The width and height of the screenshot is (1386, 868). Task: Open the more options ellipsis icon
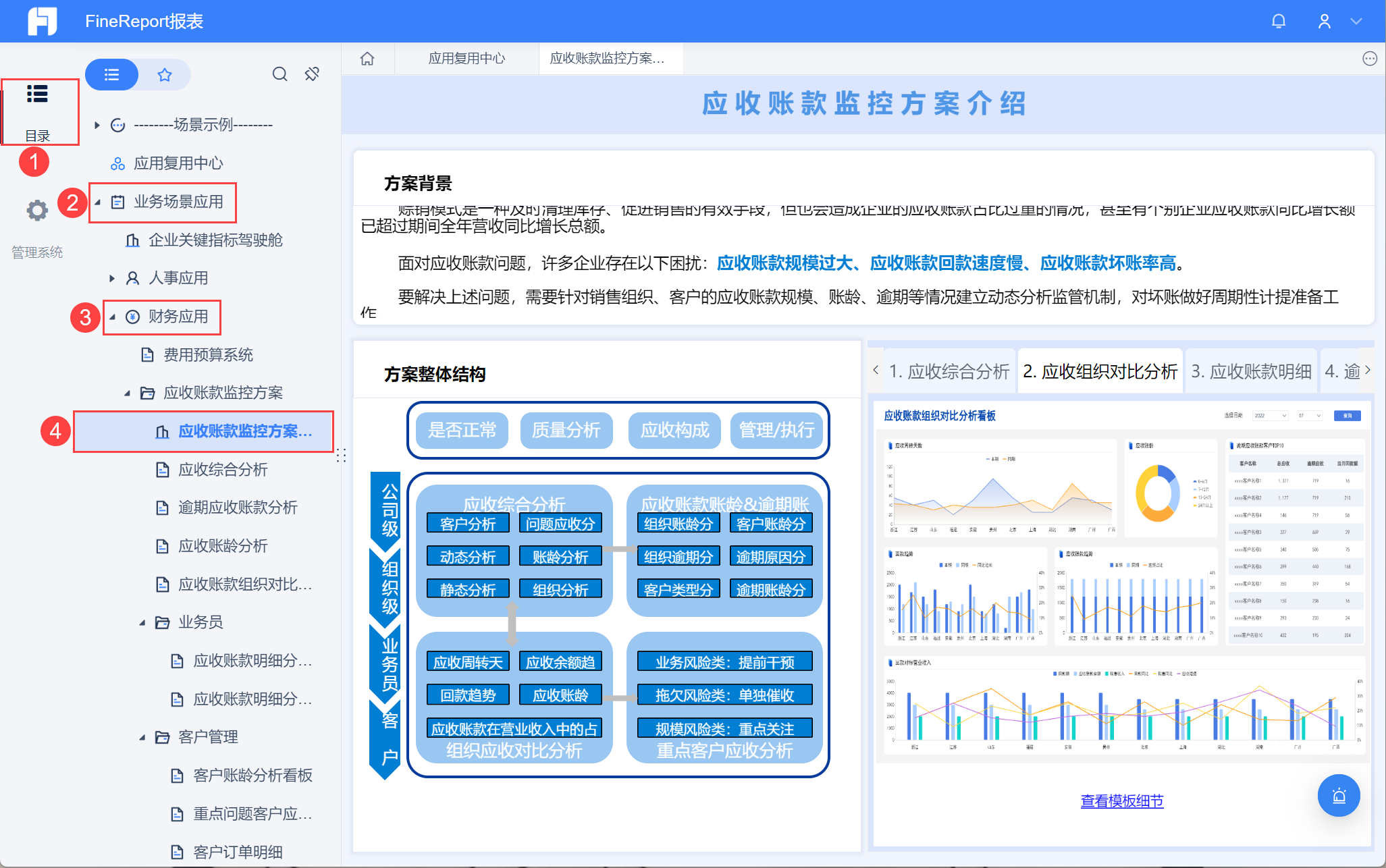click(x=1369, y=59)
